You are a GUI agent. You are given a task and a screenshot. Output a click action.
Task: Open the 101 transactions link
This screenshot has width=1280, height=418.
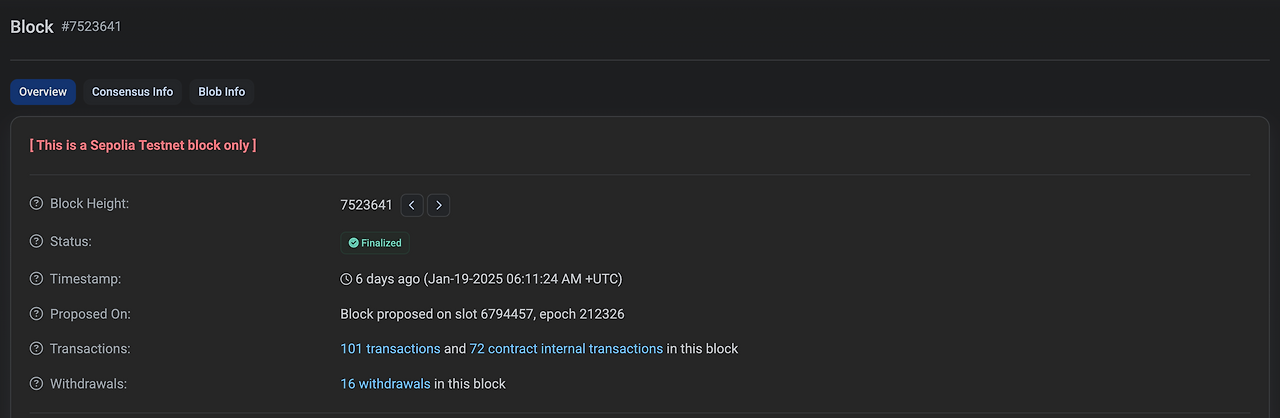click(390, 349)
